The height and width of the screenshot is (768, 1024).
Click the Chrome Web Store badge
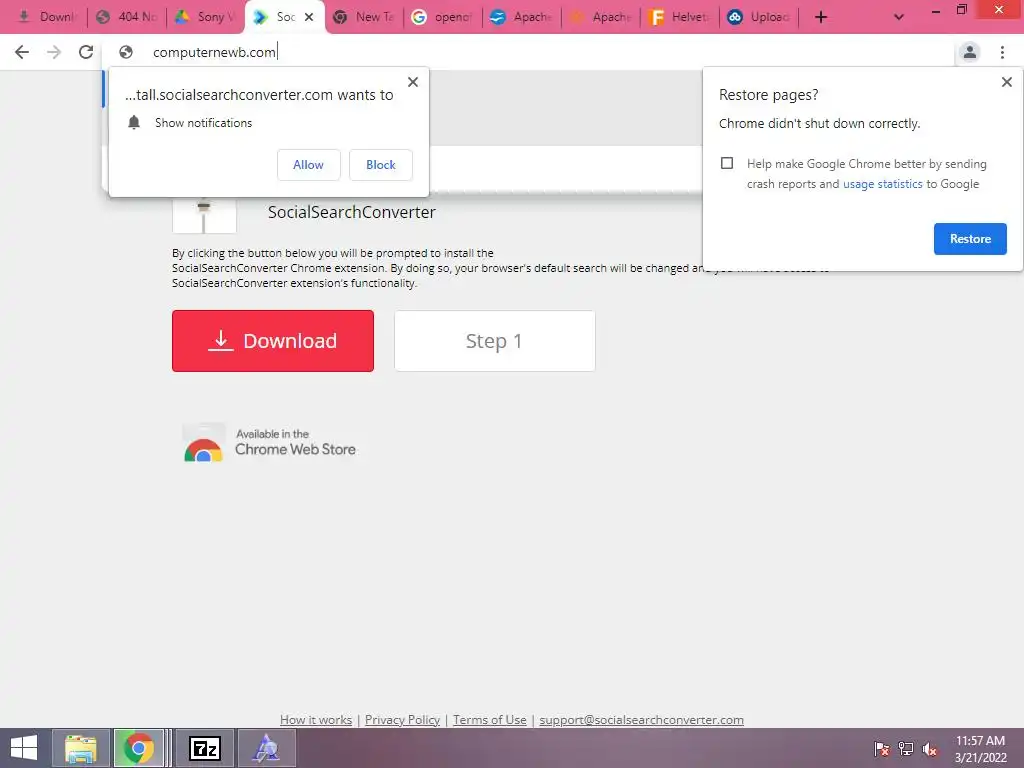pos(270,443)
